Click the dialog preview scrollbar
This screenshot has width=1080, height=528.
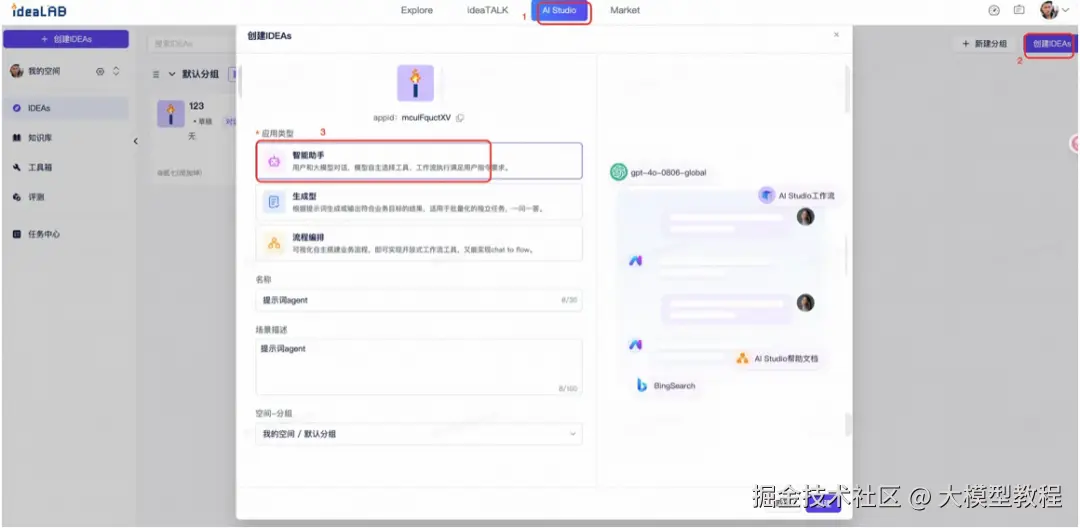pos(848,89)
